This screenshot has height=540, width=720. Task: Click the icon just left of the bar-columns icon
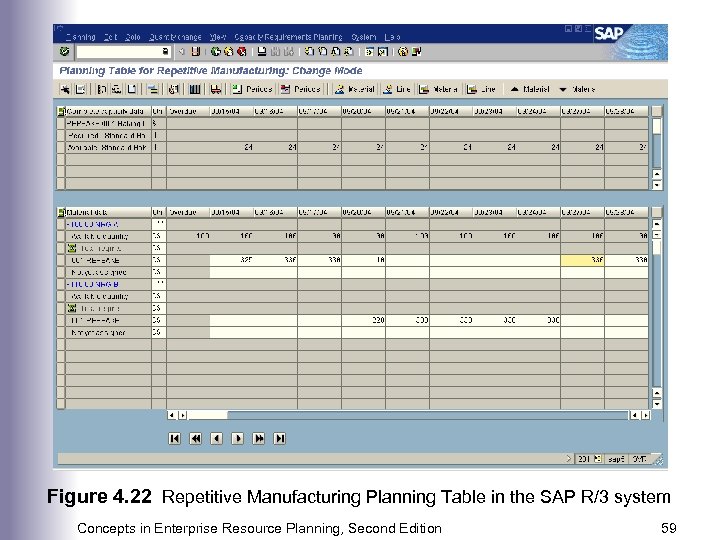coord(174,89)
